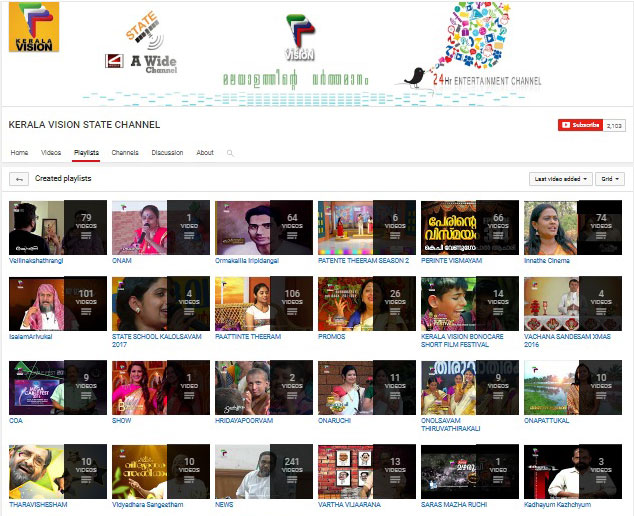634x516 pixels.
Task: Click the SHOW playlist link
Action: click(121, 421)
